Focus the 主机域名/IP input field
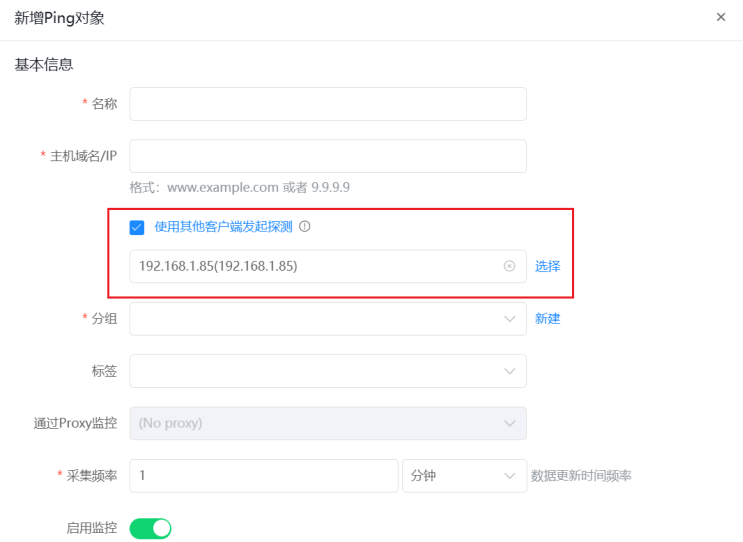Screen dimensions: 743x542 click(x=328, y=156)
